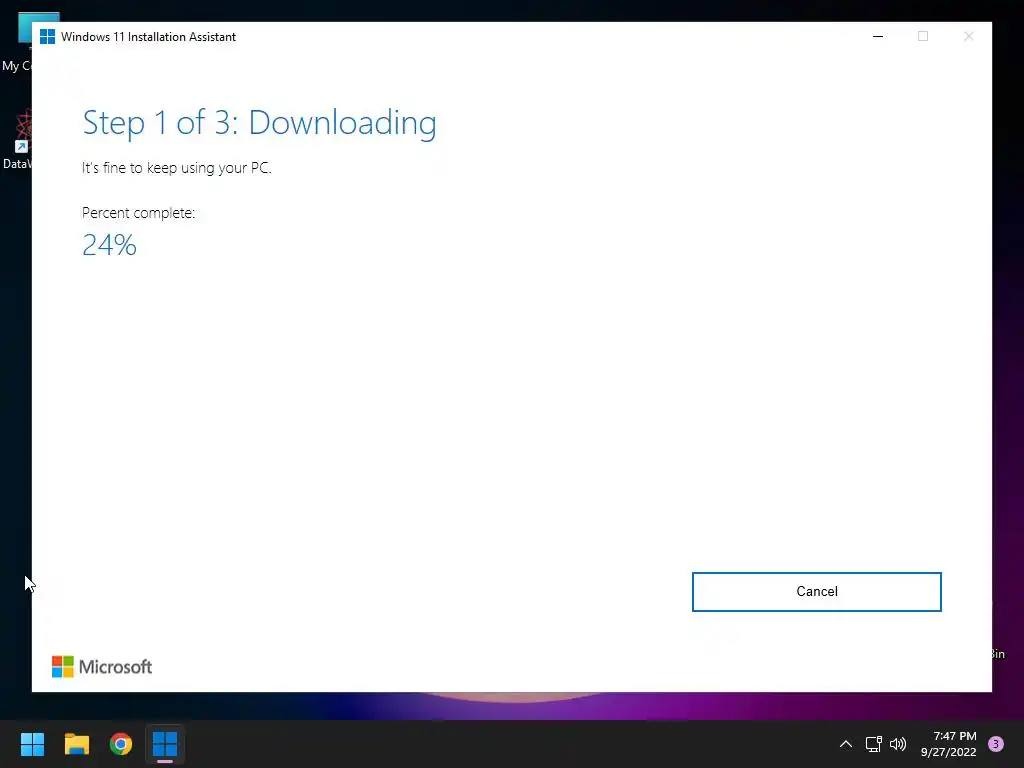1024x768 pixels.
Task: Select the DataV desktop shortcut
Action: (17, 140)
